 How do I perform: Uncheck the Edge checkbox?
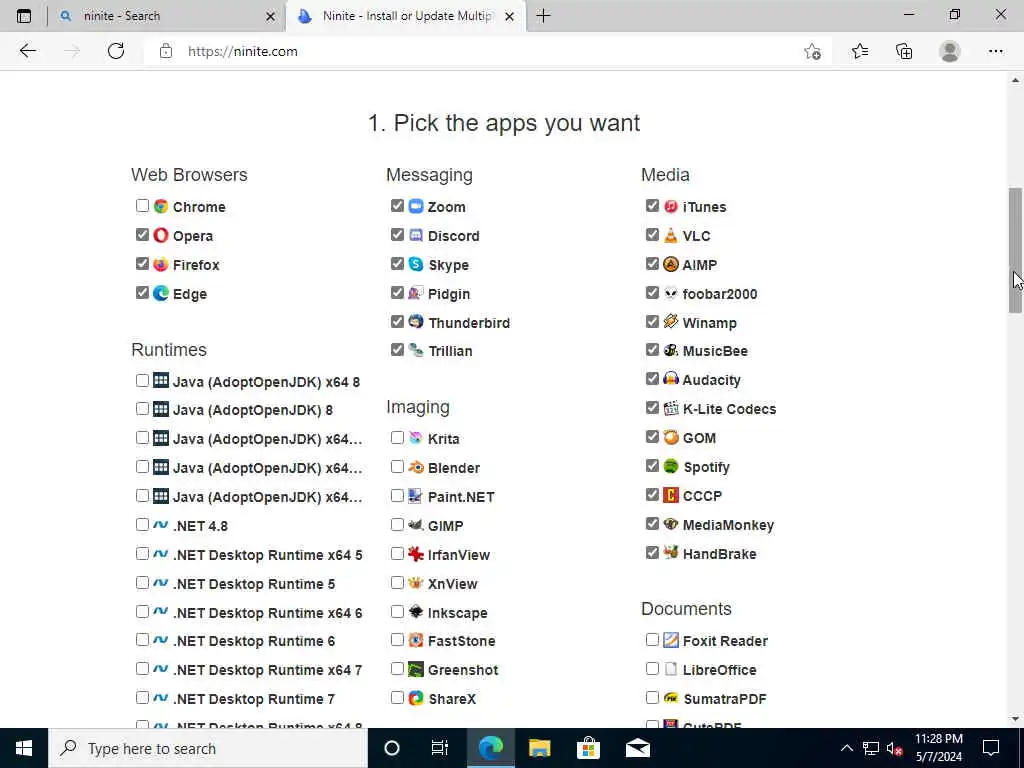click(142, 293)
